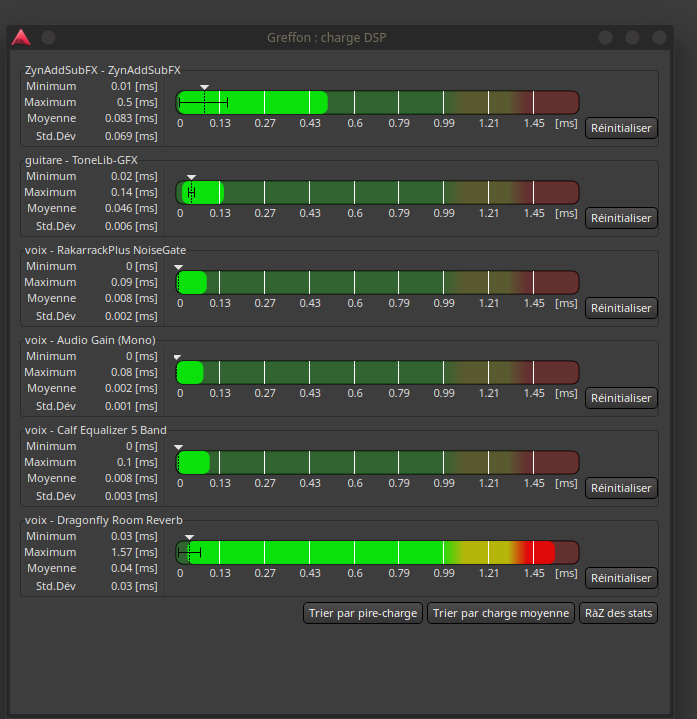Click the ZynAddSubFX average marker triangle
Screen dimensions: 697x719
click(x=205, y=87)
